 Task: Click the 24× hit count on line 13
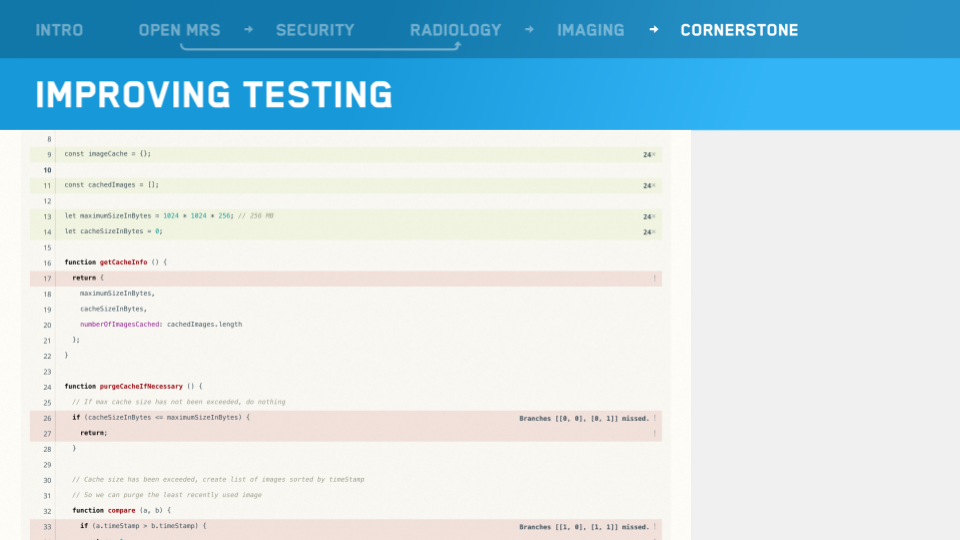coord(648,217)
